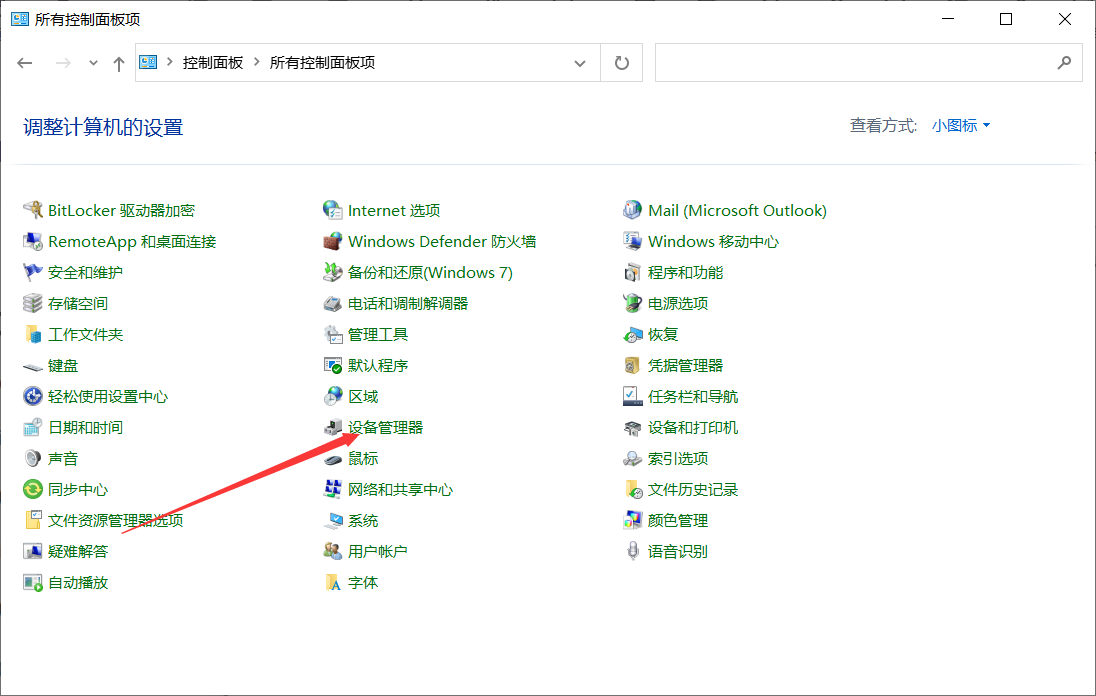
Task: Open the 恢复 link
Action: click(663, 335)
